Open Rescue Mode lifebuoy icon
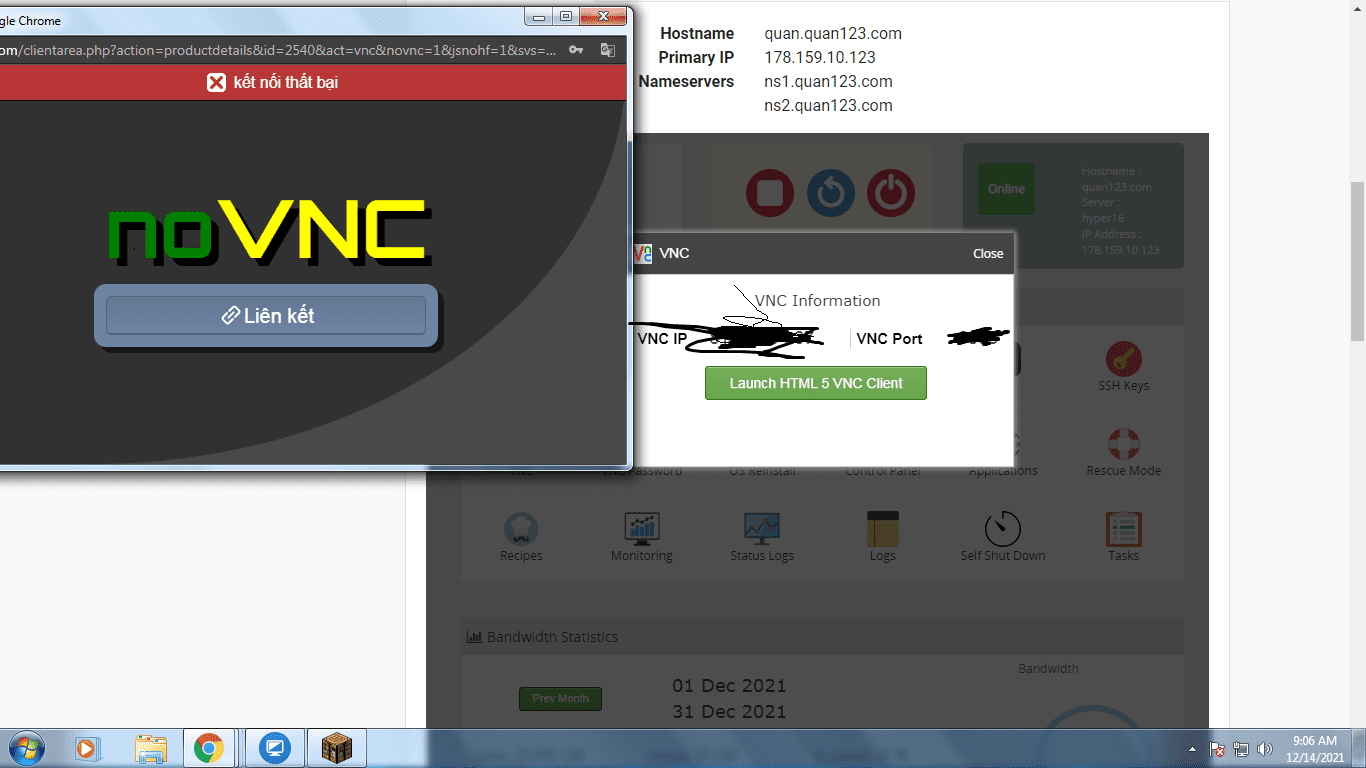This screenshot has width=1366, height=768. click(x=1124, y=444)
